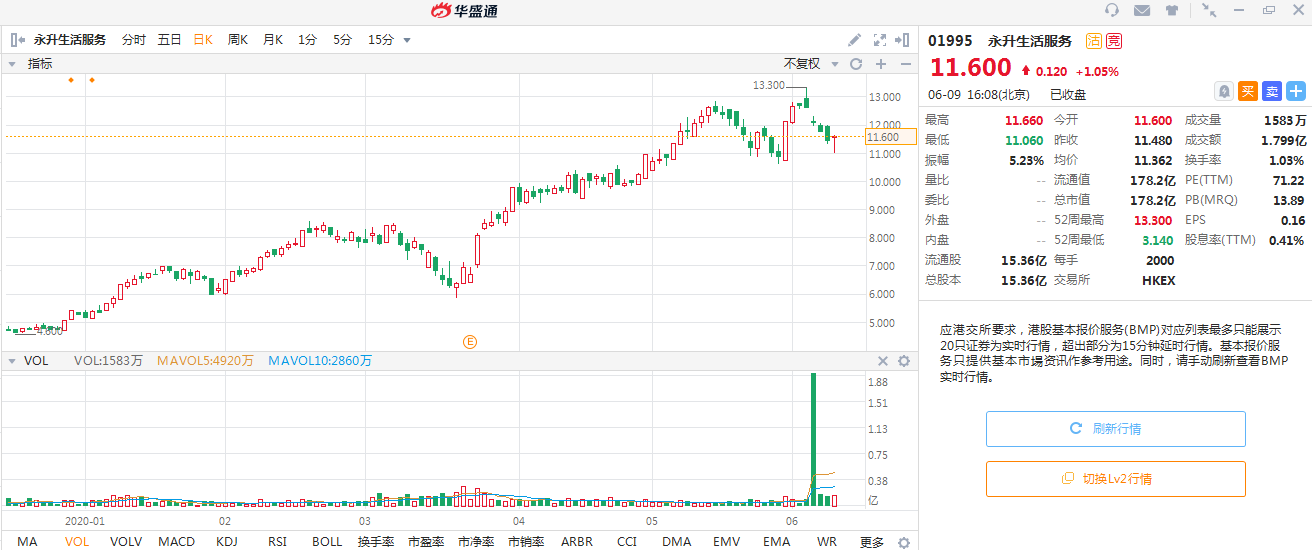The width and height of the screenshot is (1312, 550).
Task: Switch to 1分 one-minute chart
Action: pyautogui.click(x=307, y=40)
